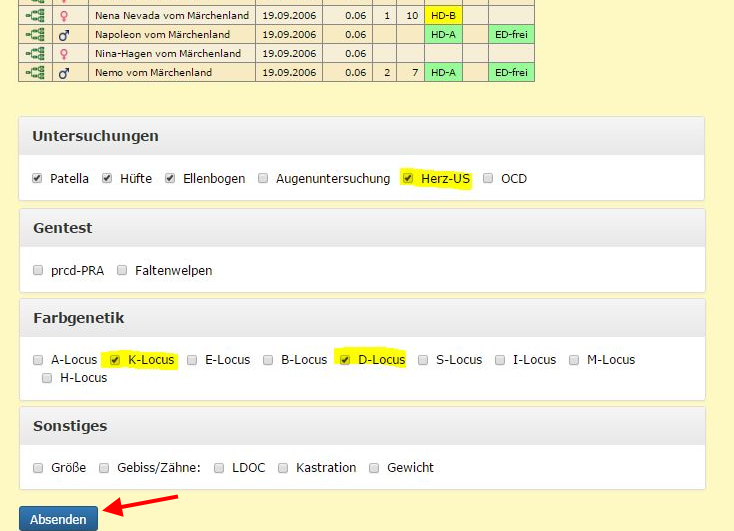Enable the Gebiss/Zähne checkbox
The image size is (734, 531).
point(104,468)
